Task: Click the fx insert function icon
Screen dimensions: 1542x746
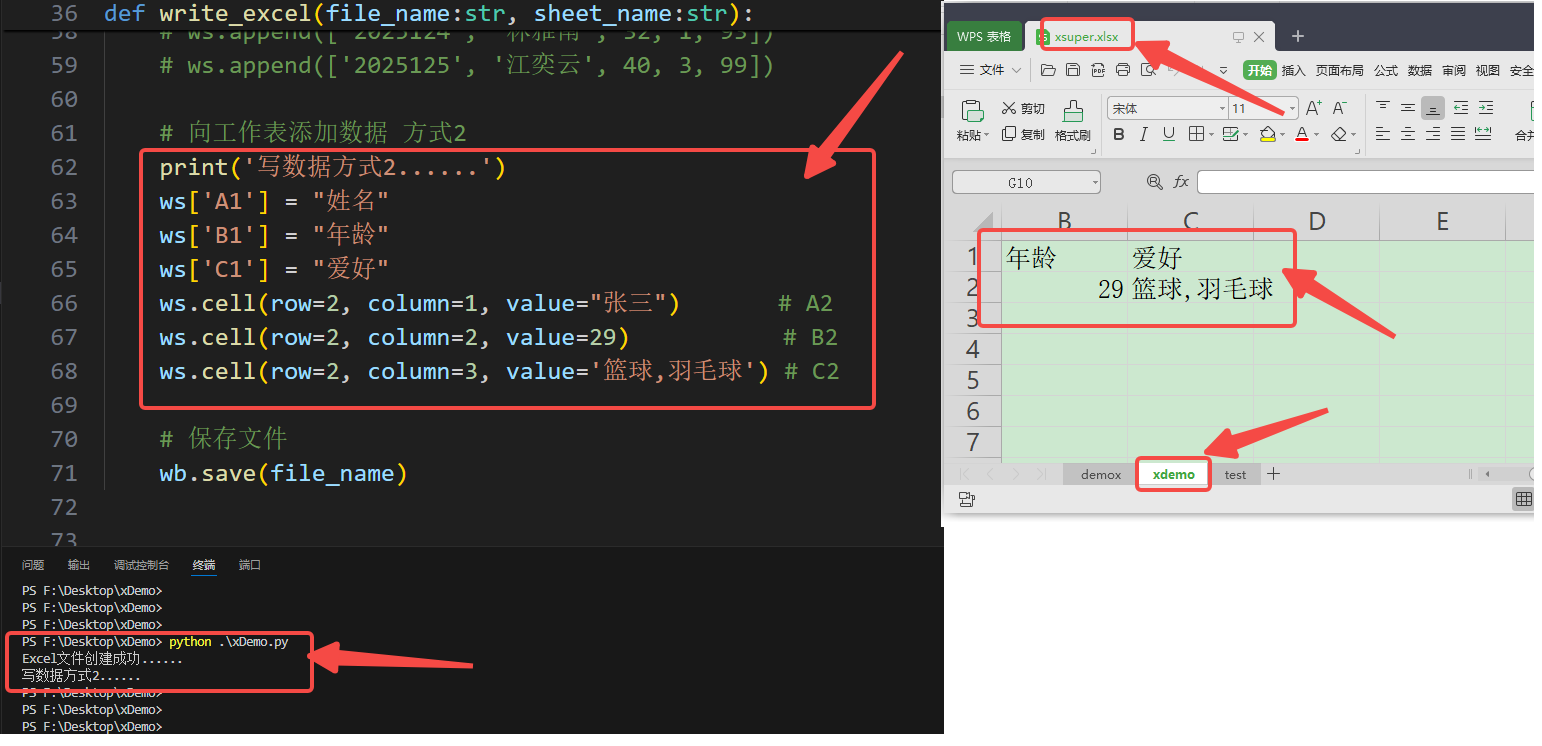Action: pos(1181,182)
